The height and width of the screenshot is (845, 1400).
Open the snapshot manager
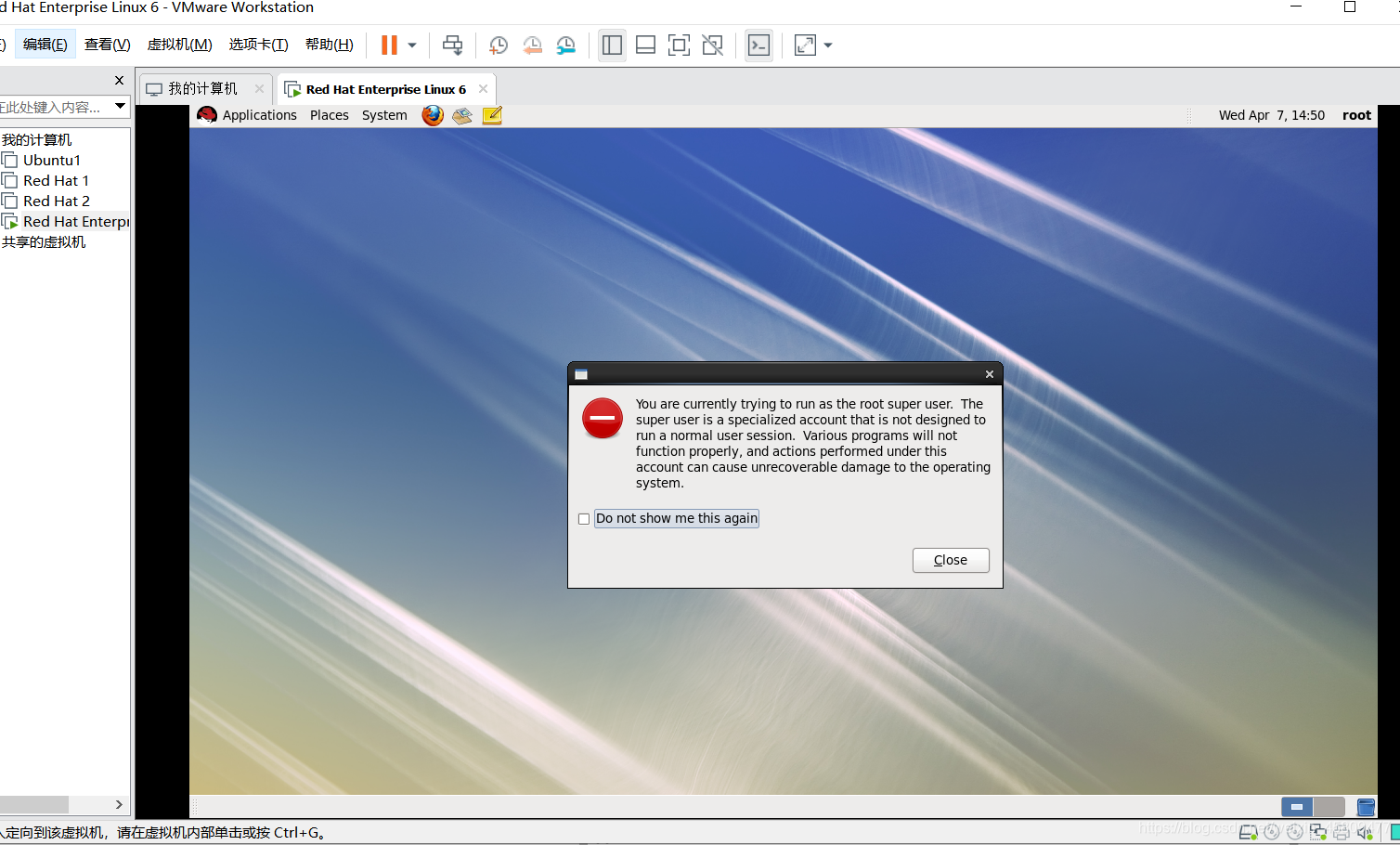point(565,45)
